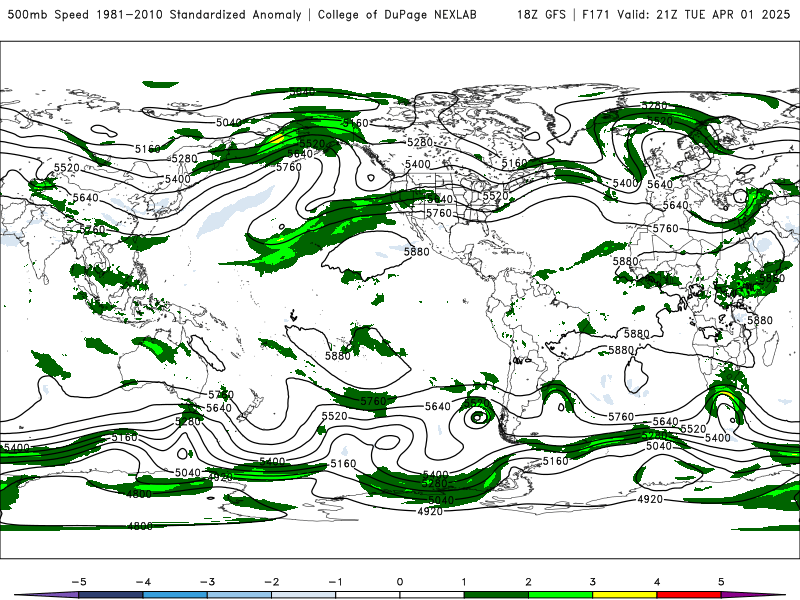This screenshot has width=800, height=600.
Task: Click the red 4 to 5 colorbar segment
Action: [x=689, y=595]
